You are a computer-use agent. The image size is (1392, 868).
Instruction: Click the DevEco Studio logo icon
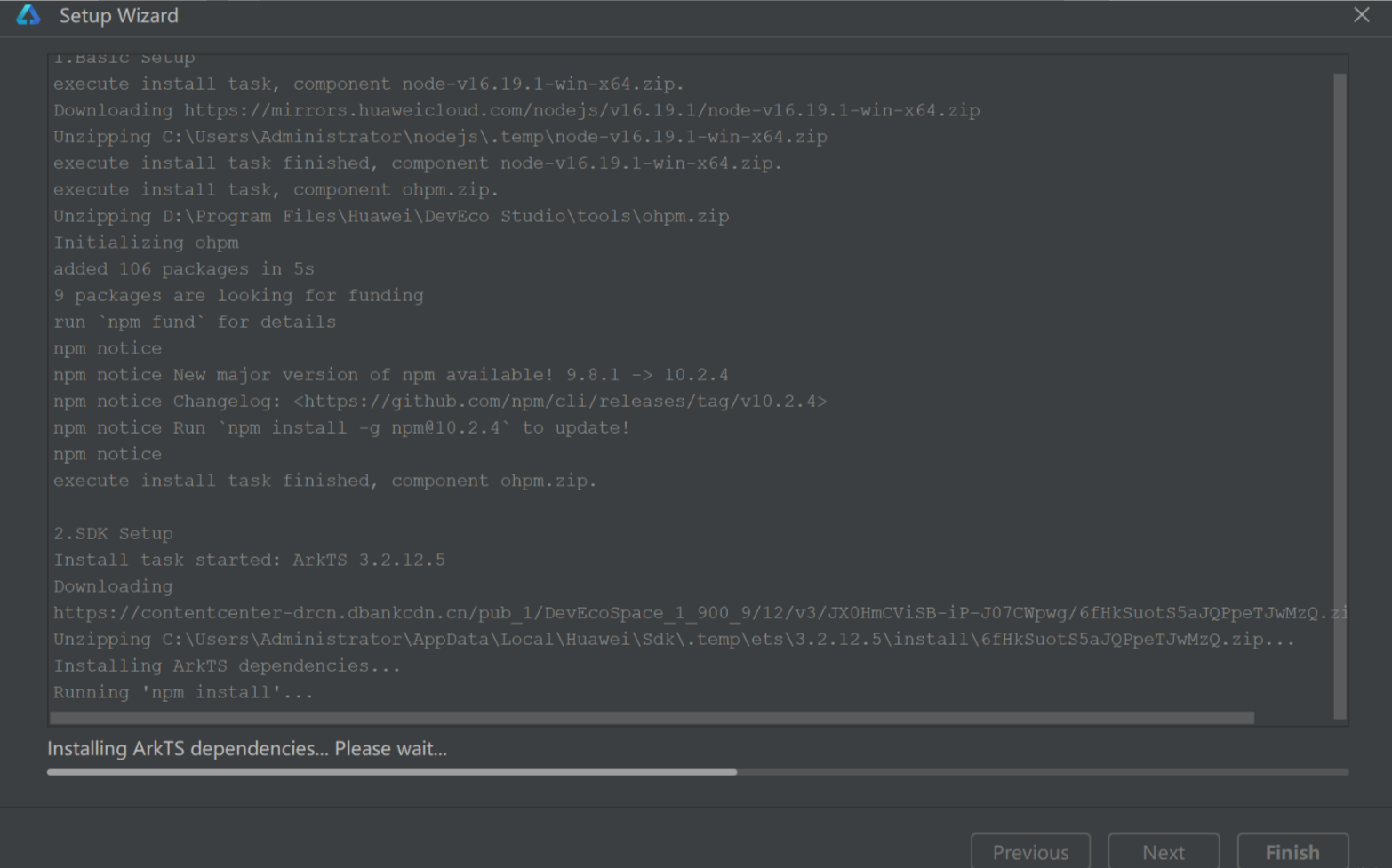point(28,15)
